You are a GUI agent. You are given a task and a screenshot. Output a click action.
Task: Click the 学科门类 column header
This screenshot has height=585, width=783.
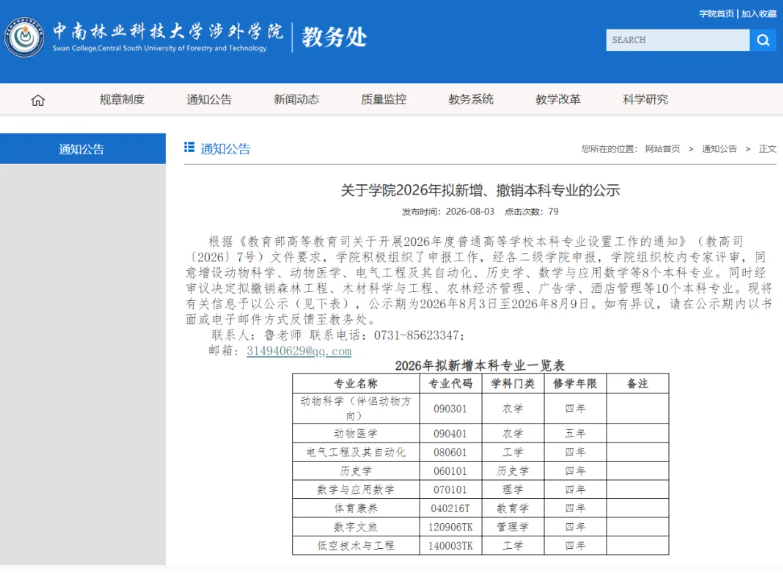click(x=513, y=384)
